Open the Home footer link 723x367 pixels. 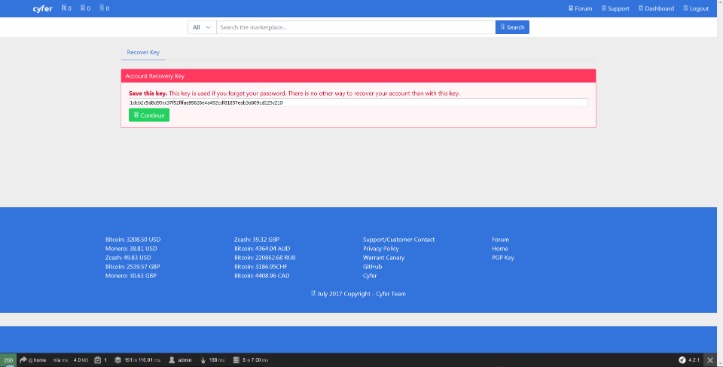(x=499, y=249)
